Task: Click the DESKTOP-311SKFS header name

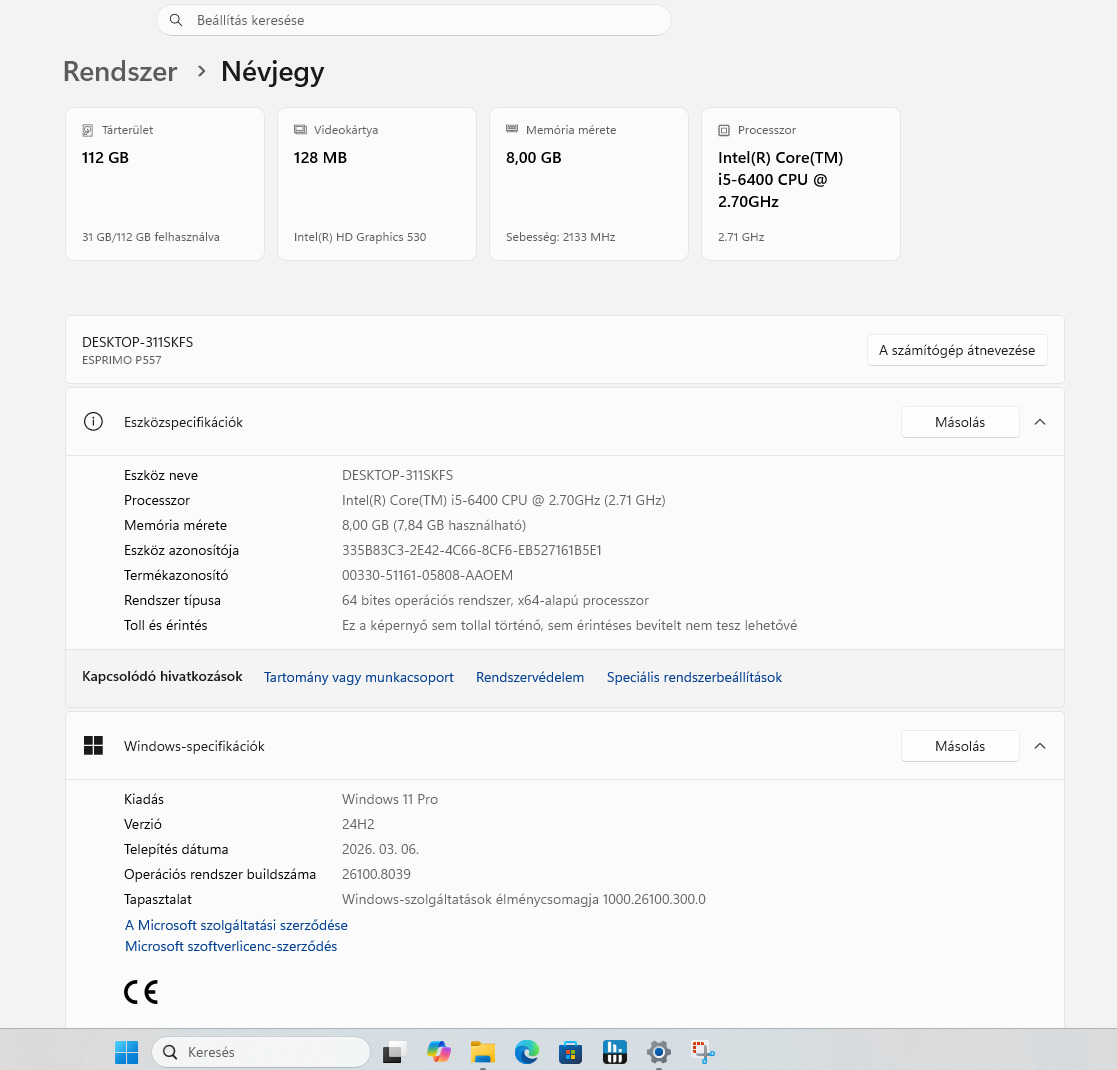Action: [137, 342]
